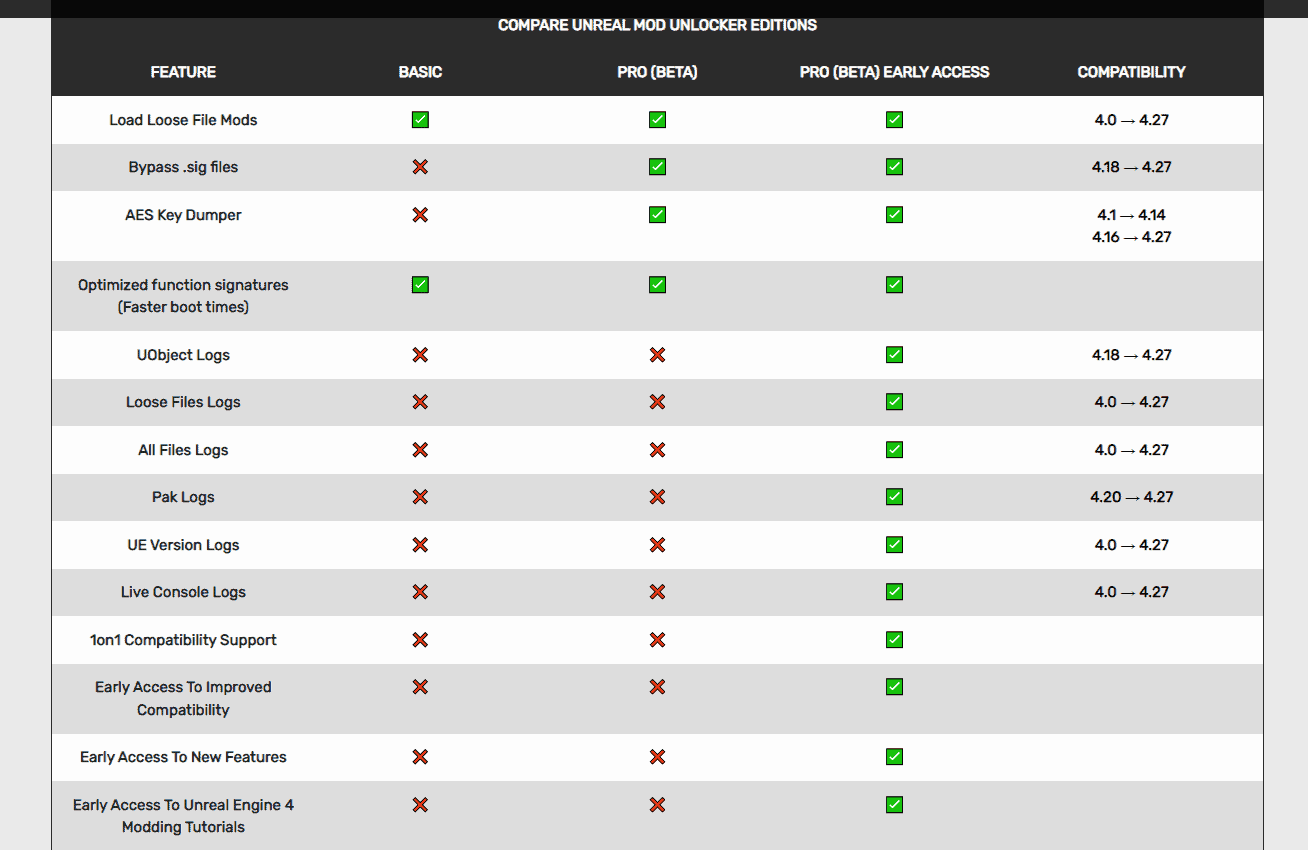Screen dimensions: 1308x850
Task: Click the red X for UObject Logs under Pro (Beta)
Action: [x=657, y=355]
